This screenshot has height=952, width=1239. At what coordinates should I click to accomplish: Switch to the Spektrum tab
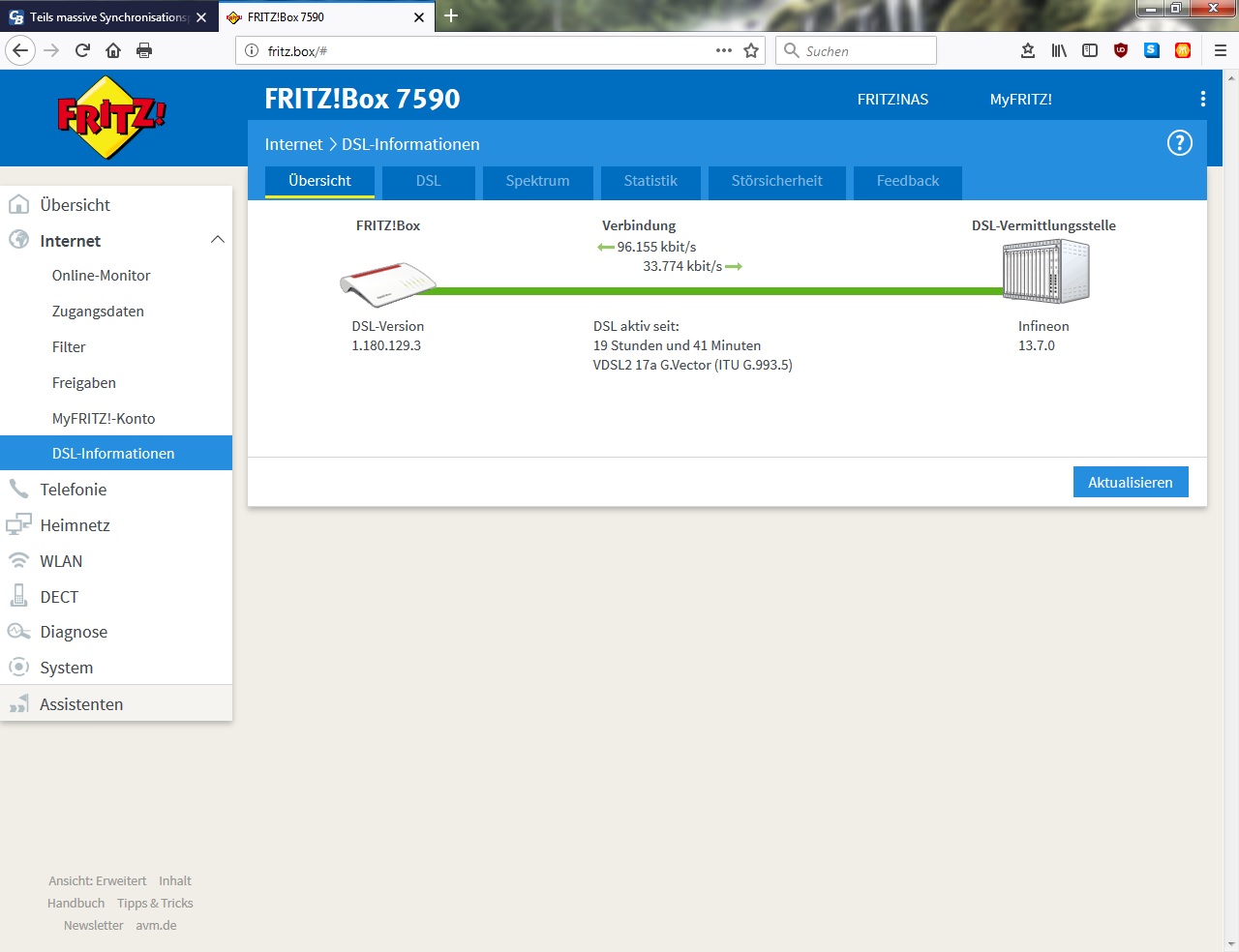538,182
